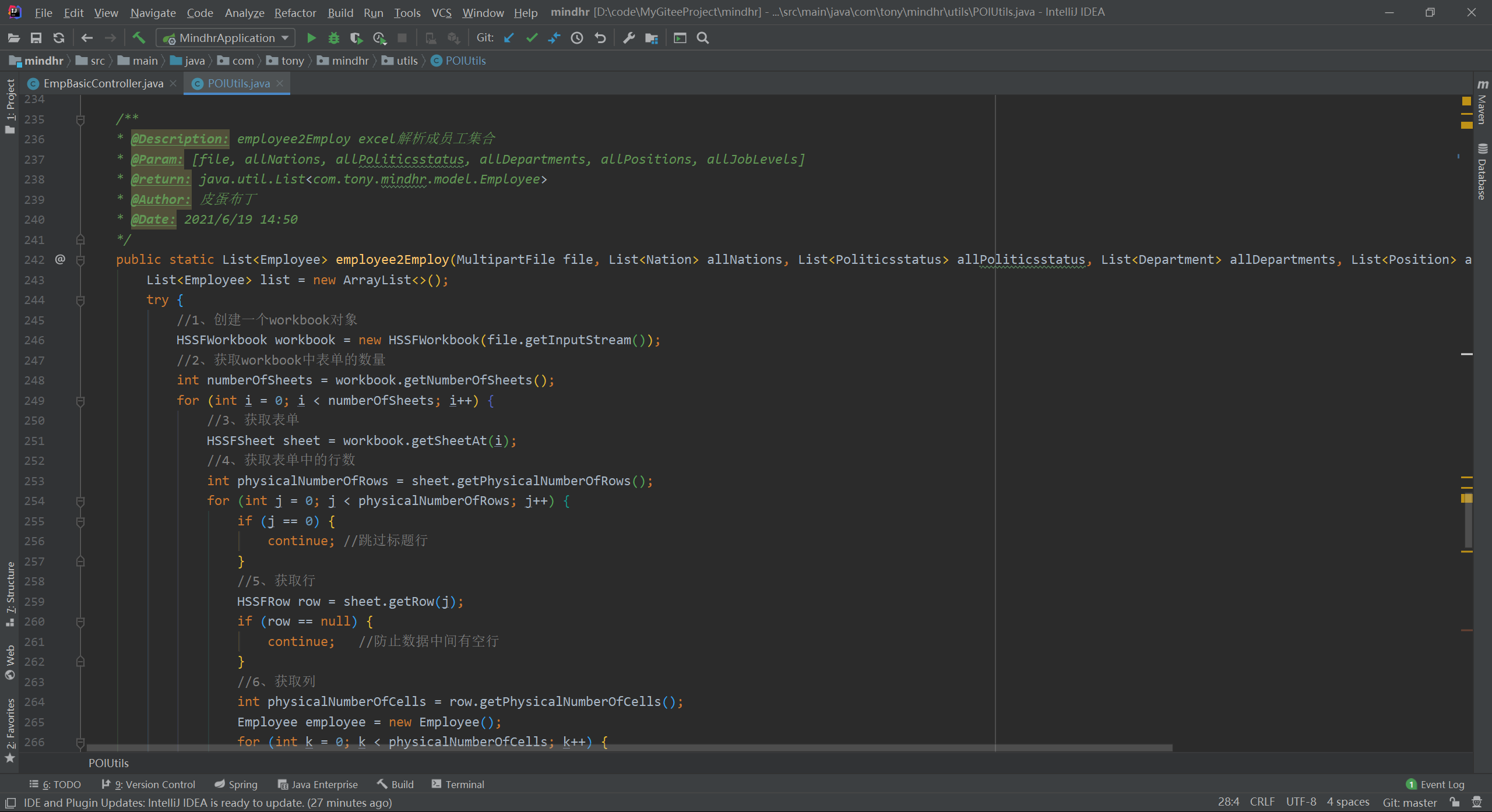The width and height of the screenshot is (1492, 812).
Task: Open Settings with the wrench icon
Action: 629,38
